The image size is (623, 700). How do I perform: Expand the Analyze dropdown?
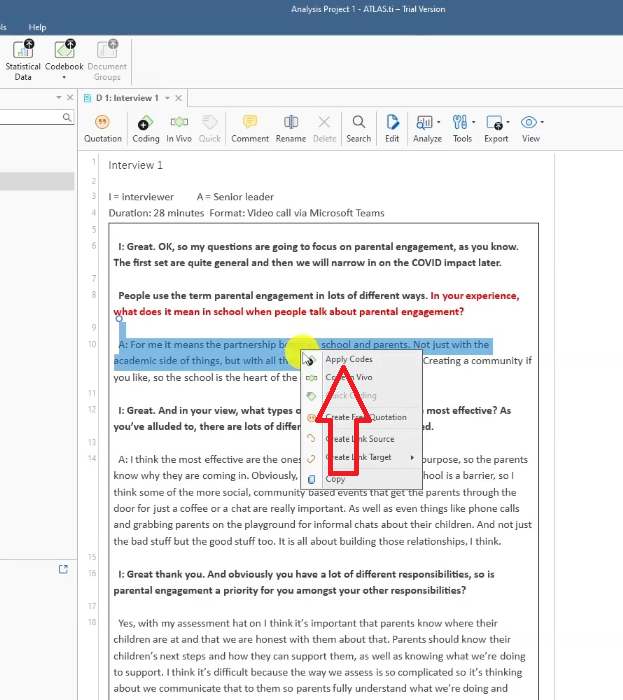click(427, 128)
